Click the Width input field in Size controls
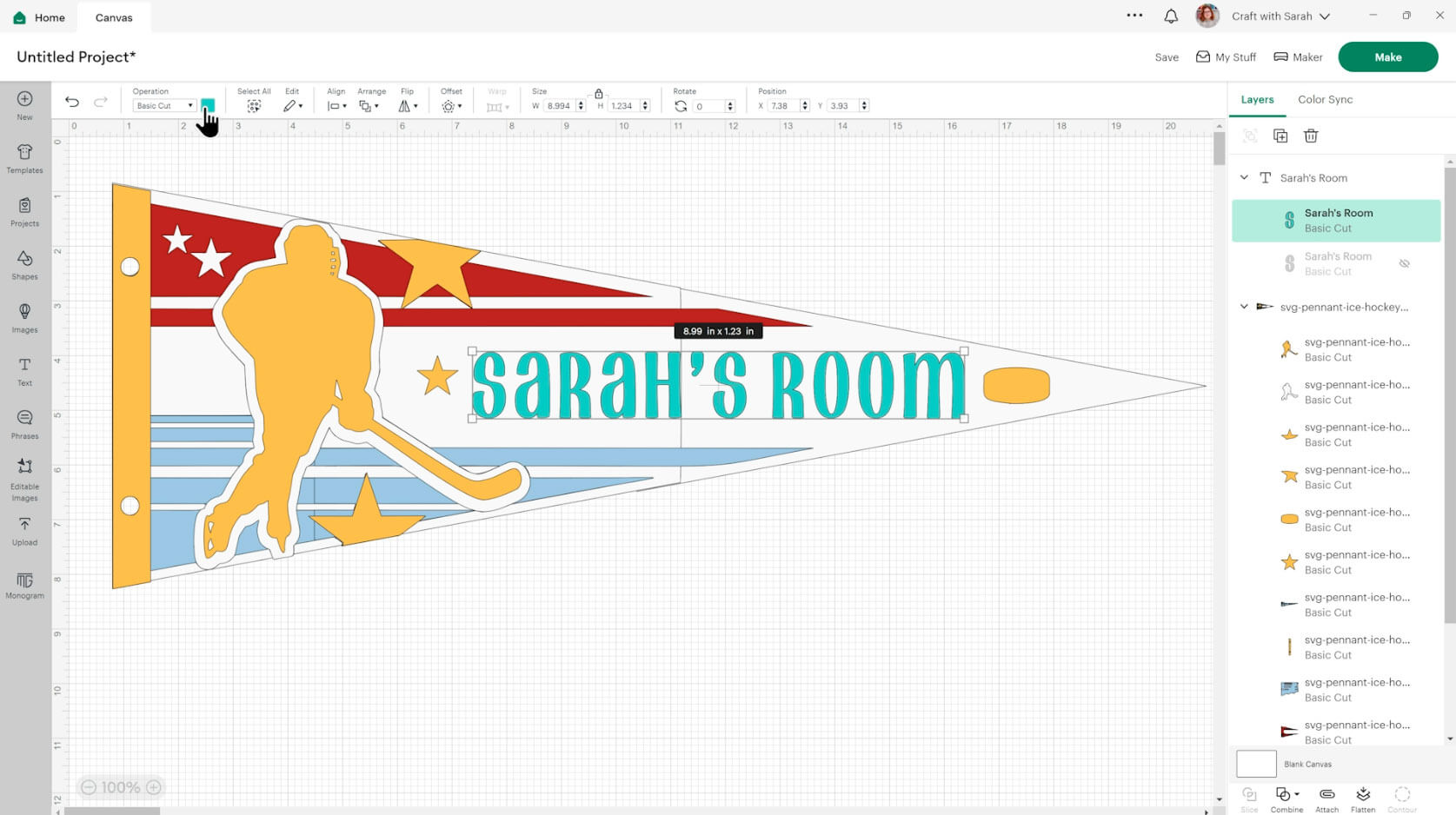Viewport: 1456px width, 815px height. click(x=561, y=105)
